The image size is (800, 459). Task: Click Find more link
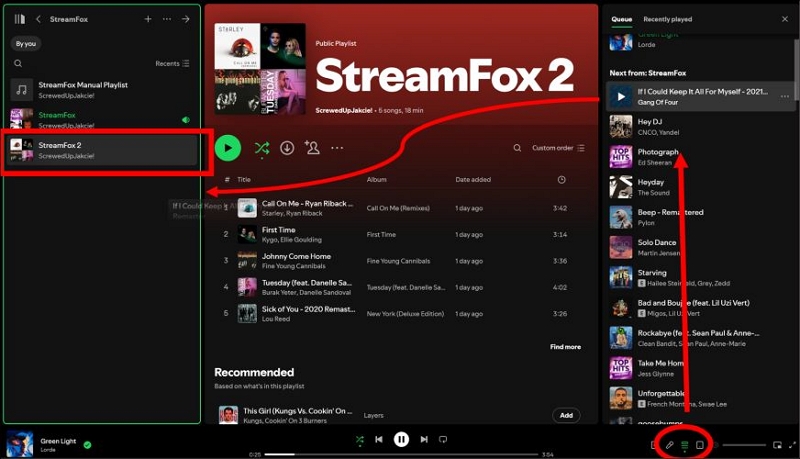pos(565,347)
